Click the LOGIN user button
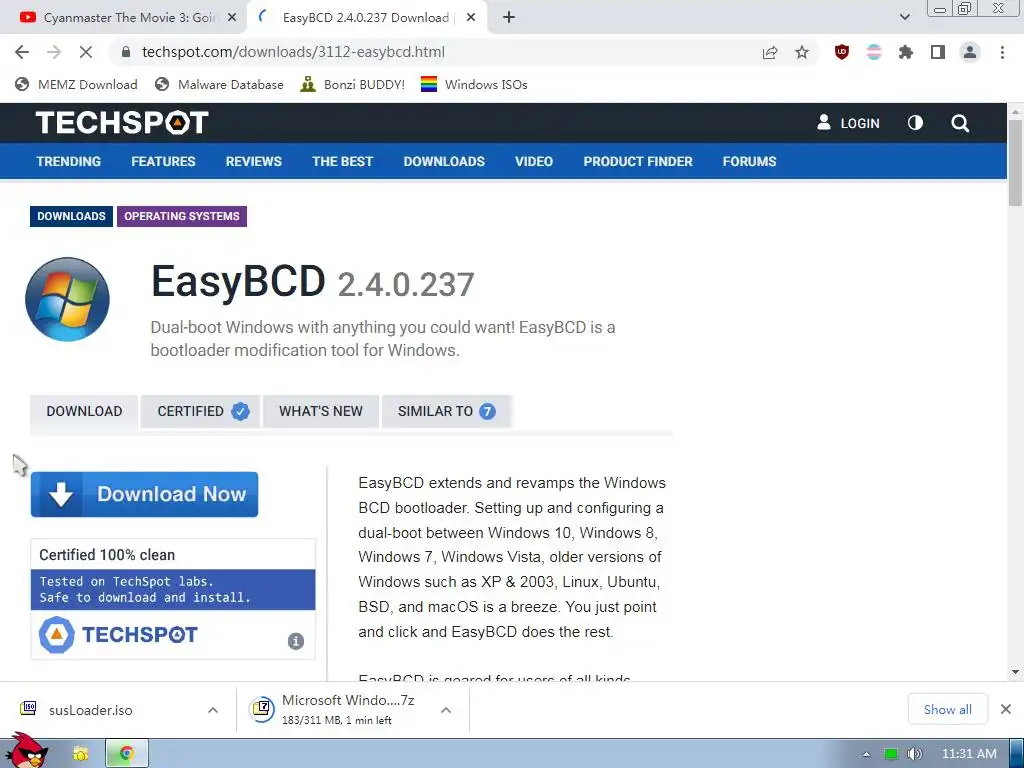1024x768 pixels. coord(848,123)
